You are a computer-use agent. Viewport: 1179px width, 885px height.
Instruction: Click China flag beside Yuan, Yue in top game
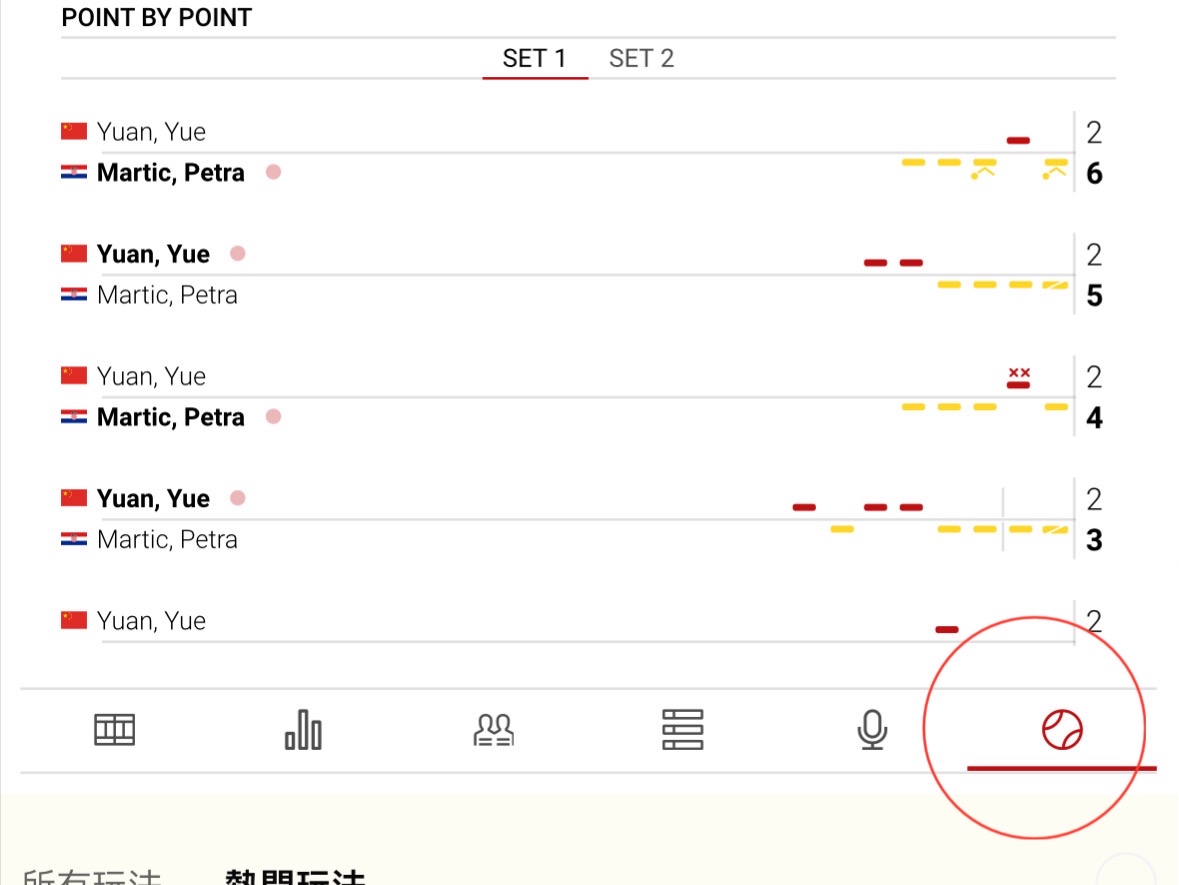[x=74, y=131]
